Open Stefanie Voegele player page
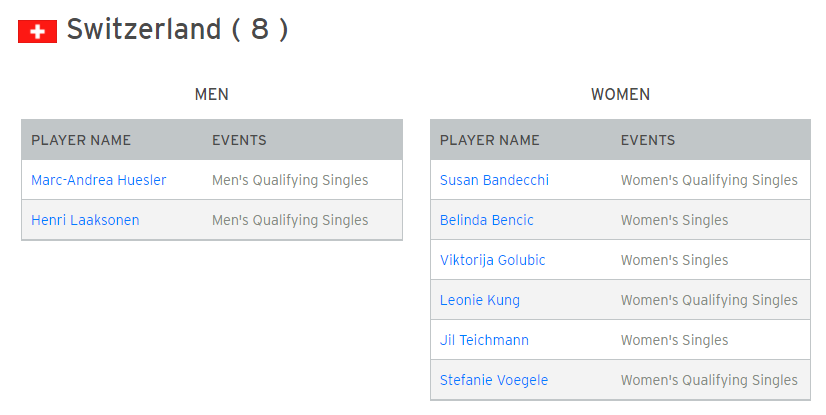The image size is (826, 415). 494,380
